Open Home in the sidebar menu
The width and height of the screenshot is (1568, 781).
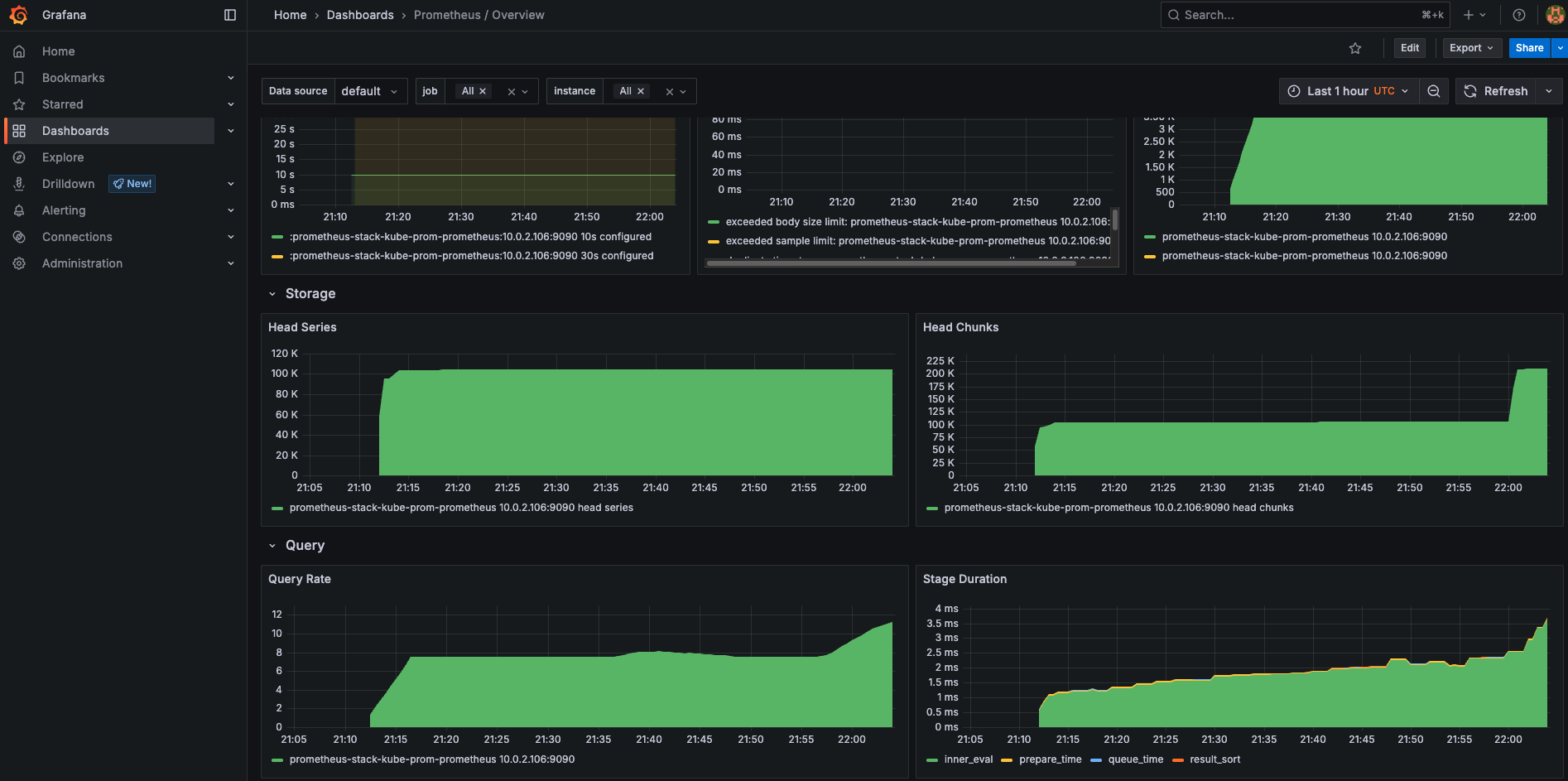[58, 51]
